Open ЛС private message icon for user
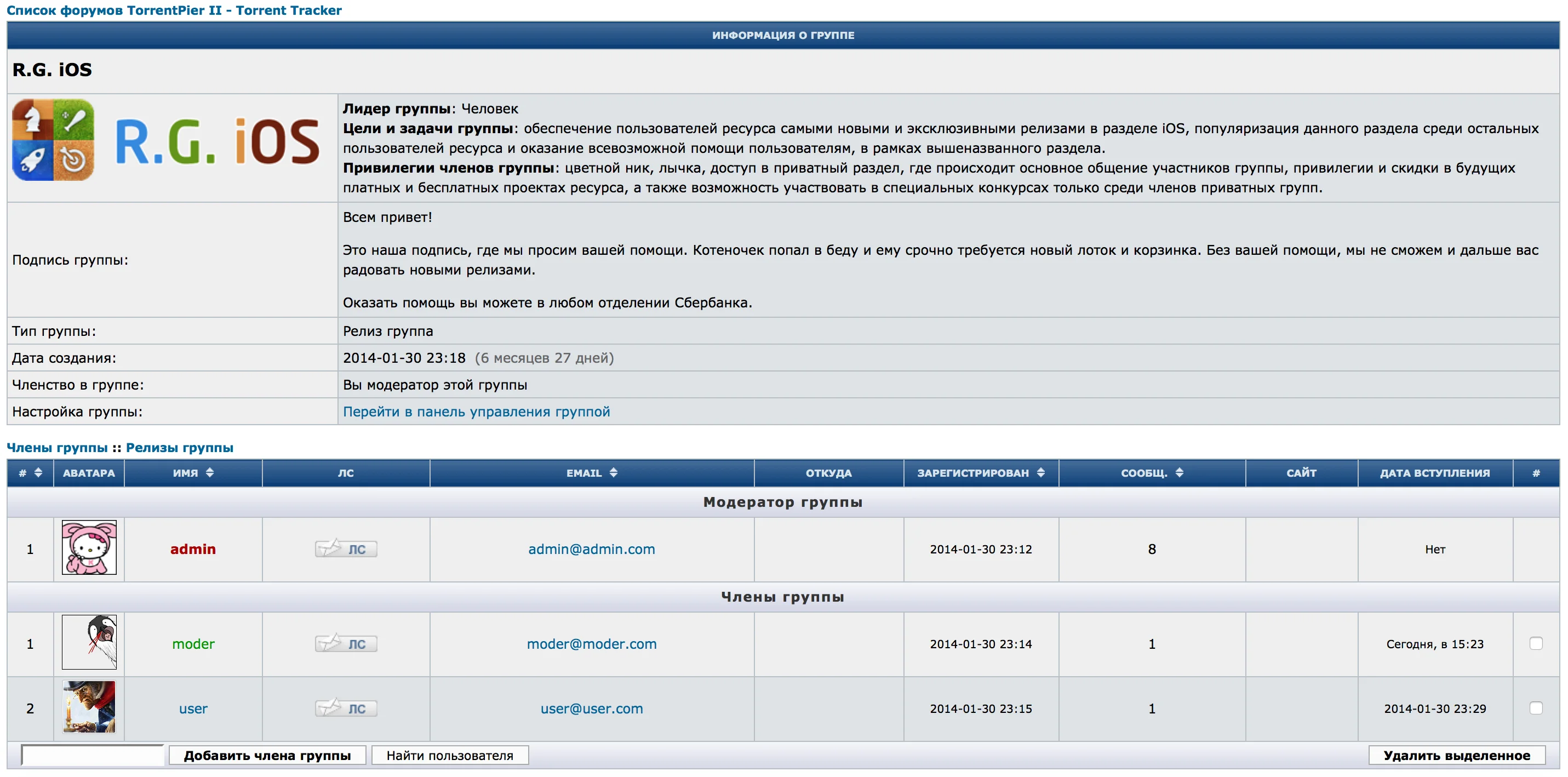The height and width of the screenshot is (777, 1568). coord(346,708)
